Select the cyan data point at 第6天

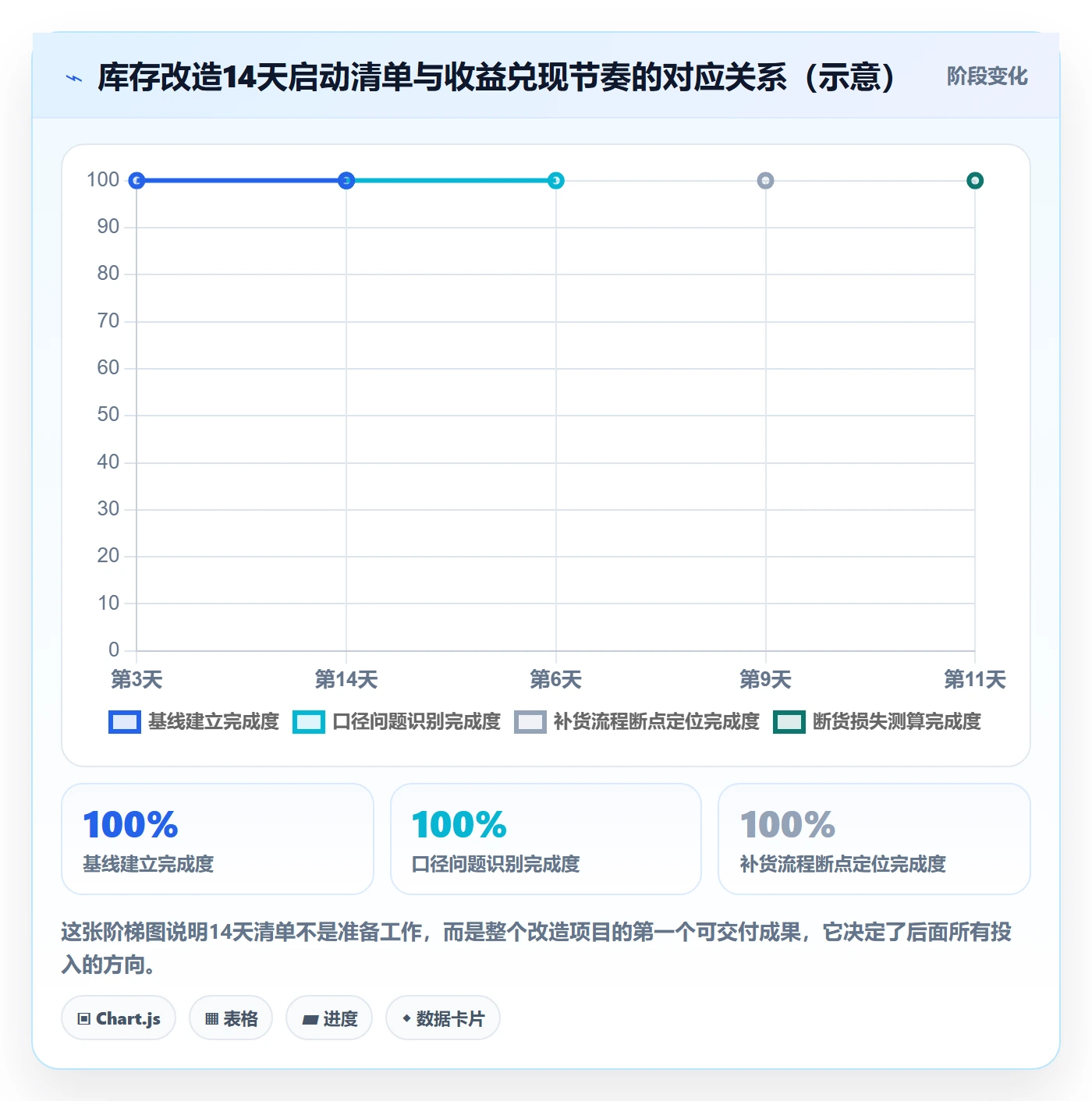click(x=556, y=181)
